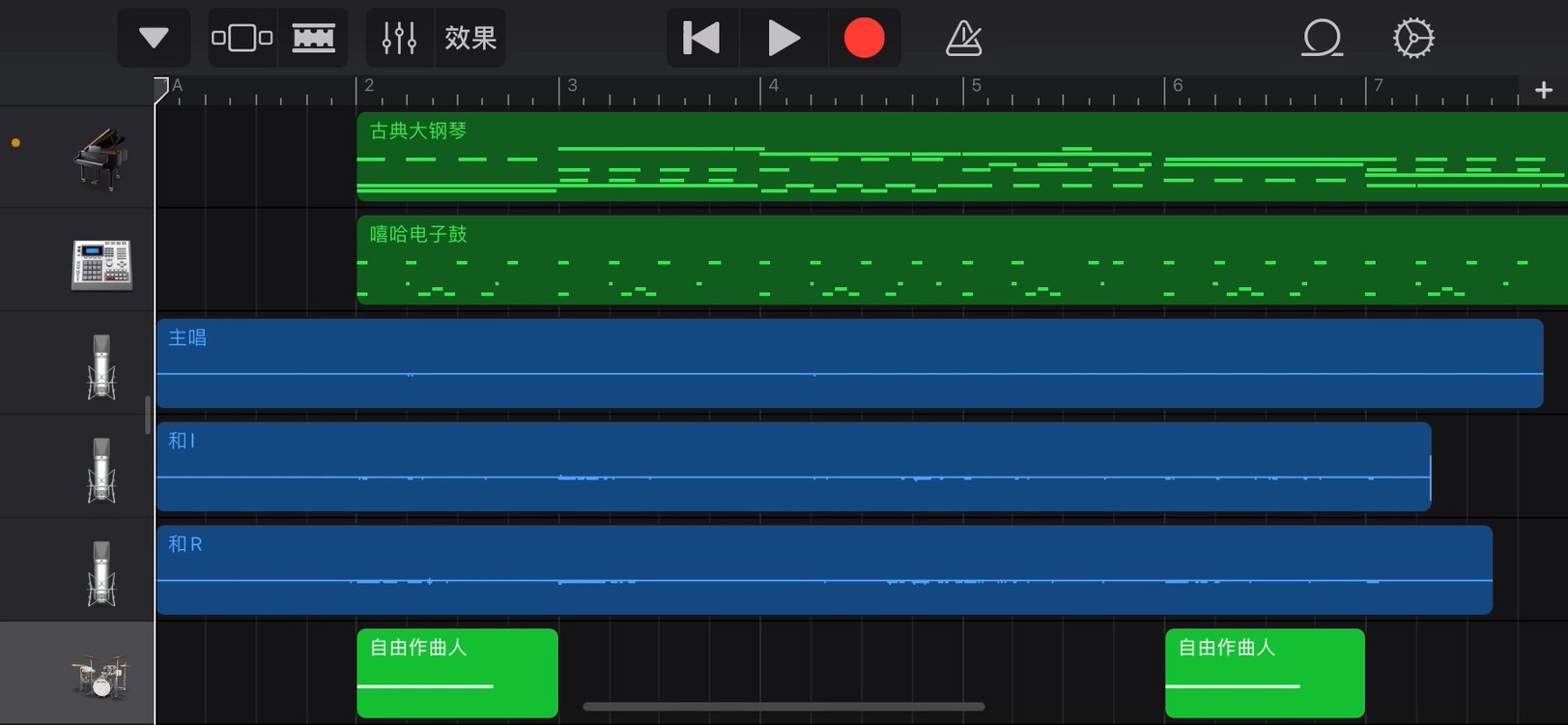
Task: Open the My Songs dropdown triangle
Action: [154, 39]
